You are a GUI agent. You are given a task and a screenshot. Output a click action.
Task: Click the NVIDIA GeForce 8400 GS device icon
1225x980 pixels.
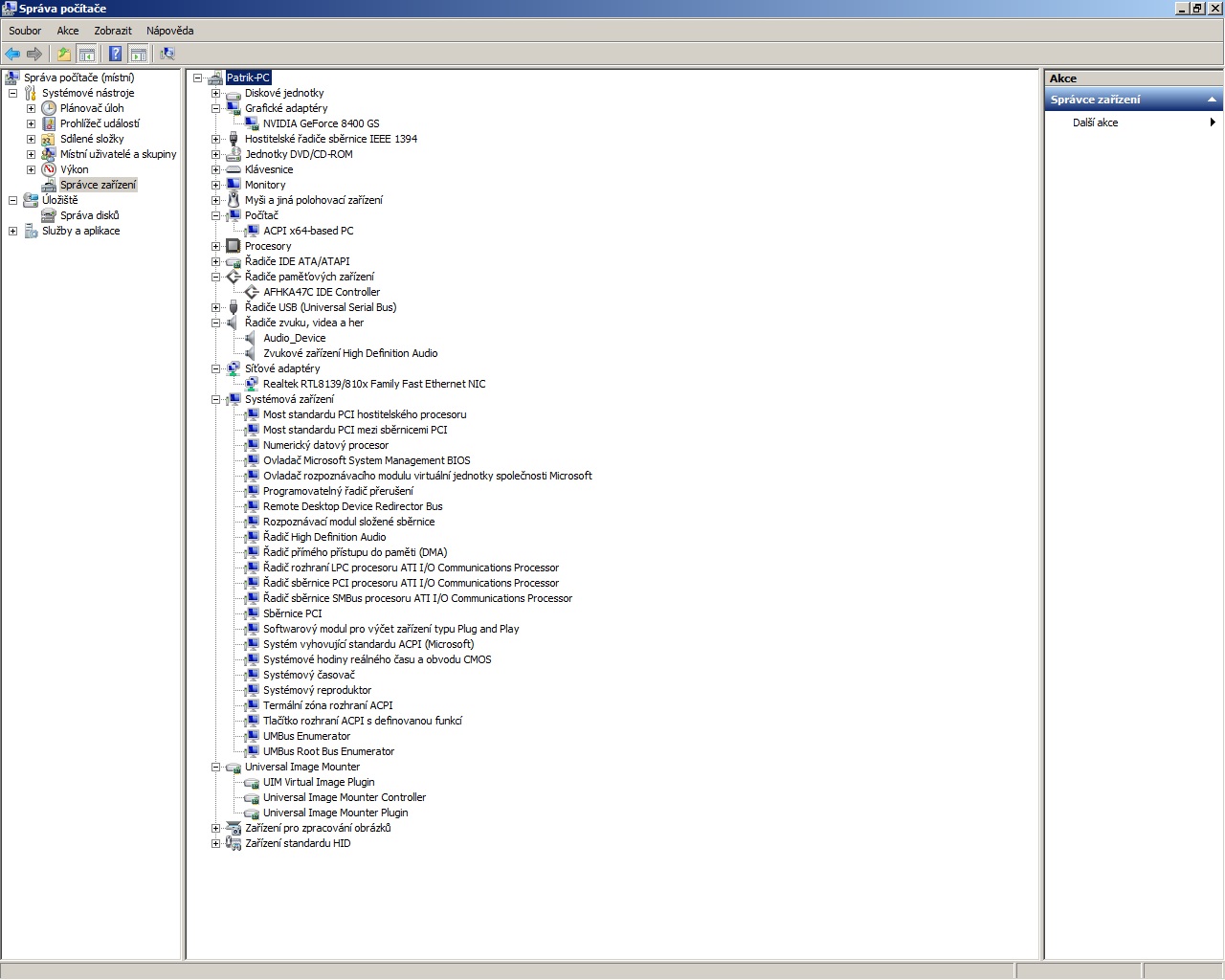point(252,123)
